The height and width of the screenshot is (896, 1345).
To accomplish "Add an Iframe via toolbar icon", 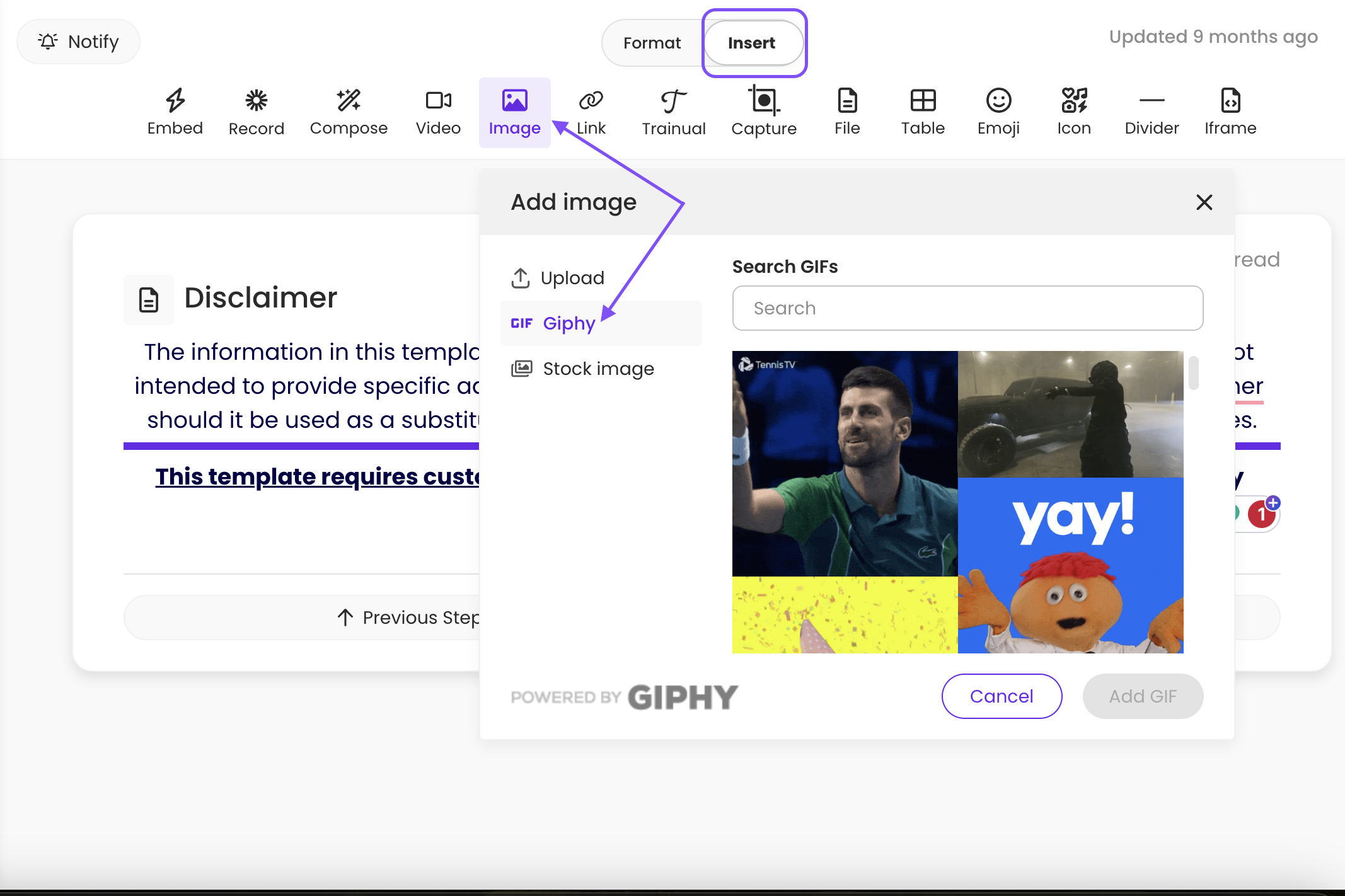I will point(1230,101).
